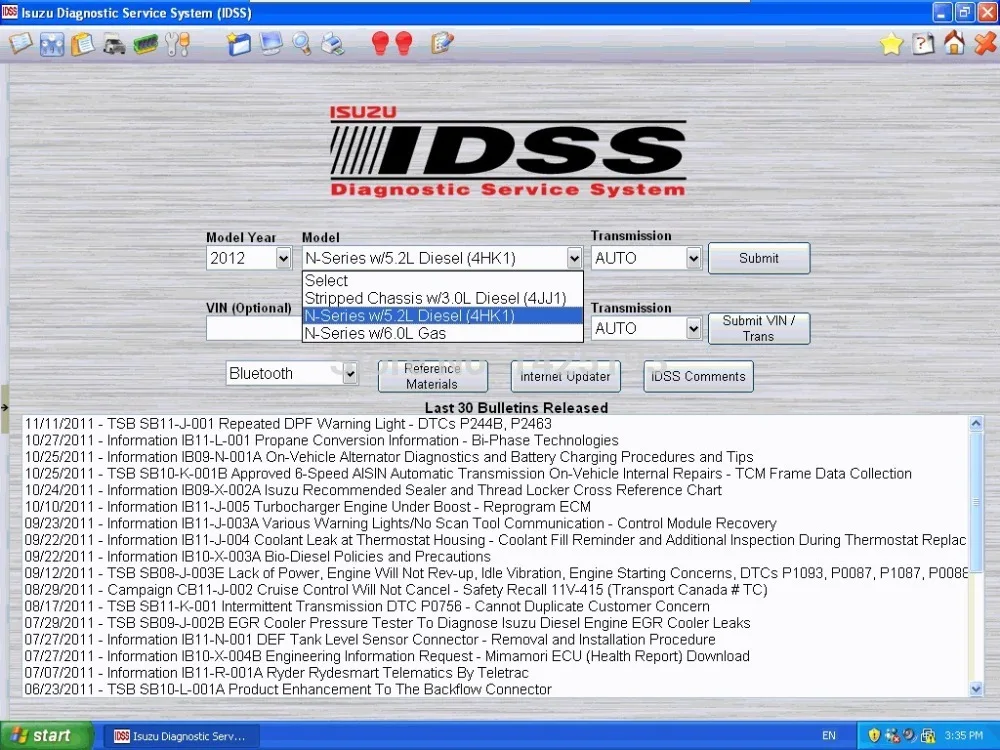Choose Stripped Chassis w/3.0L Diesel (4JJ1)
Screen dimensions: 1000x750
(x=443, y=298)
